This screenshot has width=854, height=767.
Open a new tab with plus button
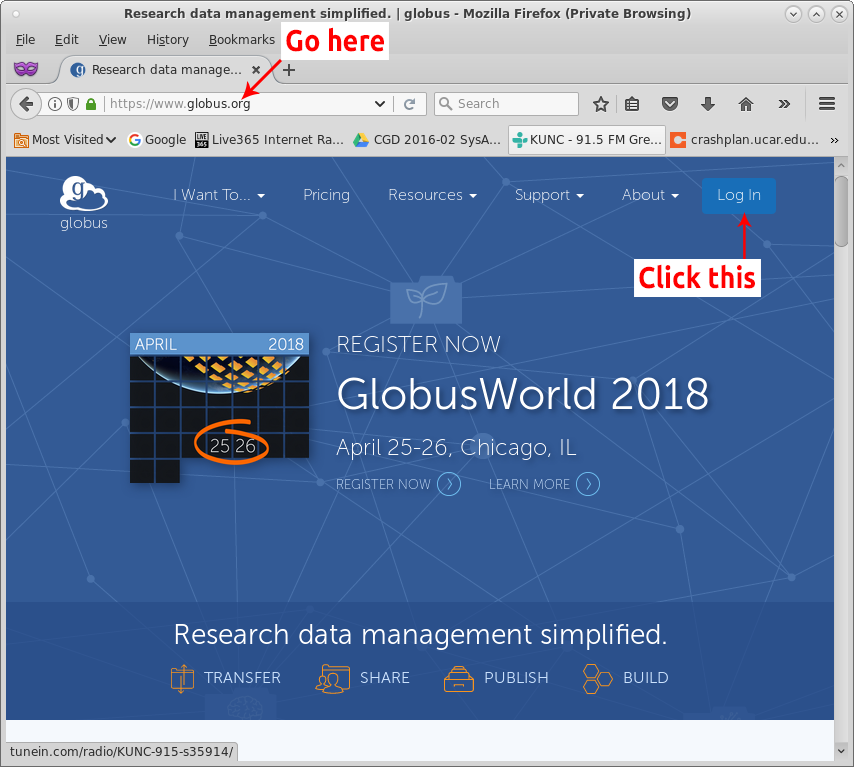(x=289, y=70)
